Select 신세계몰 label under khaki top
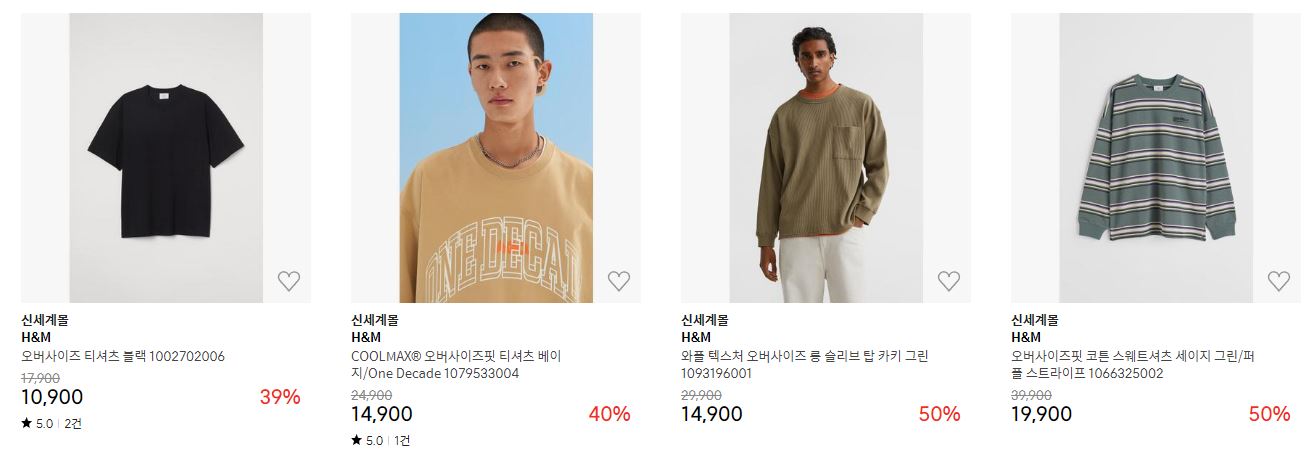The image size is (1308, 461). [x=704, y=321]
